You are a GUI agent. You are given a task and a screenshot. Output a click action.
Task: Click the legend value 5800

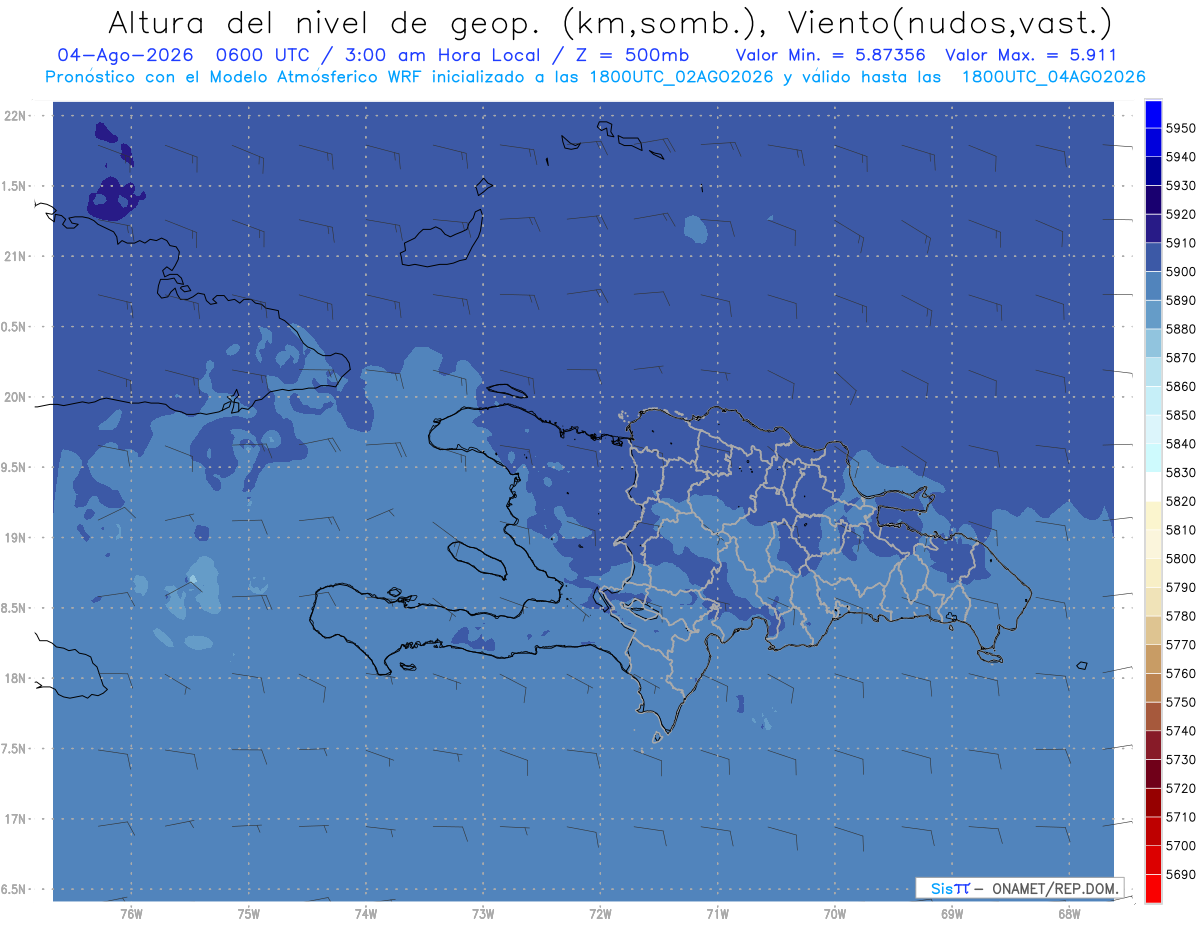[1180, 559]
